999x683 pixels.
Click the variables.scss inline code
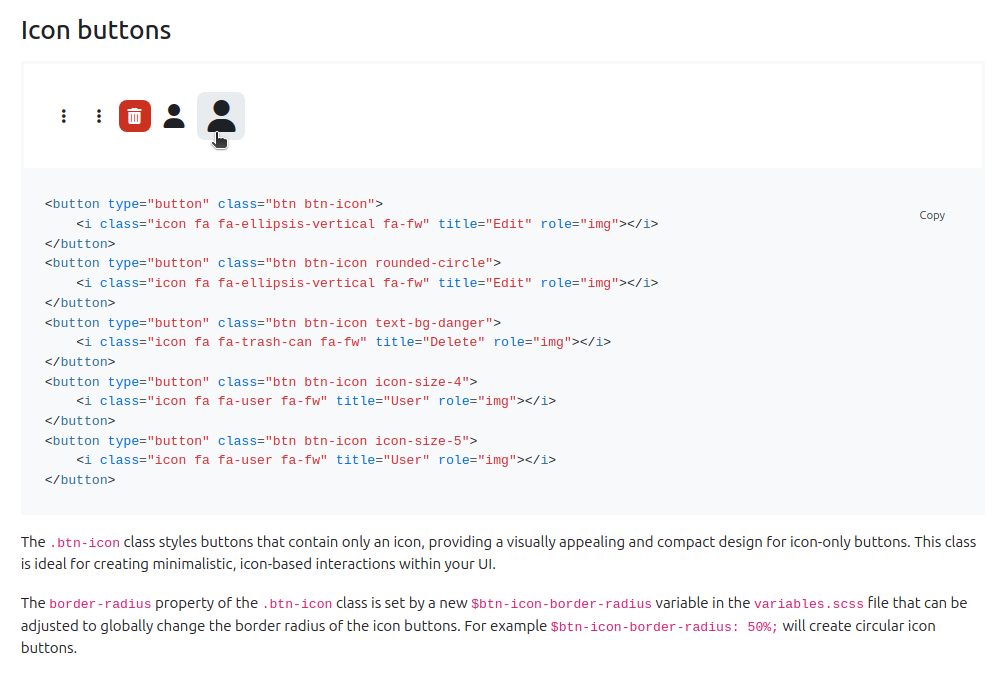[809, 604]
